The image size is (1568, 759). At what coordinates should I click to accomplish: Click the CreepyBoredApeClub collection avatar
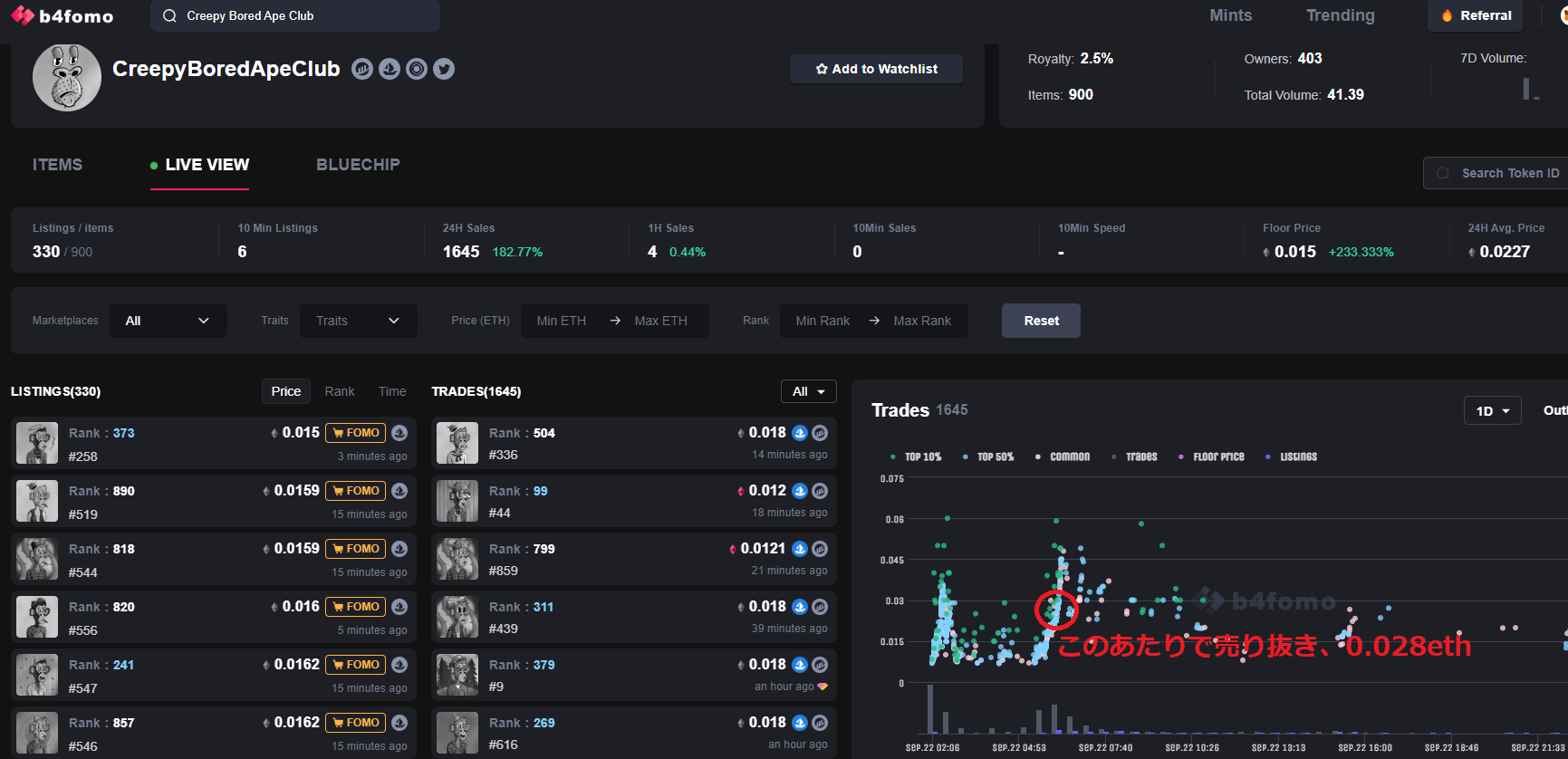67,78
